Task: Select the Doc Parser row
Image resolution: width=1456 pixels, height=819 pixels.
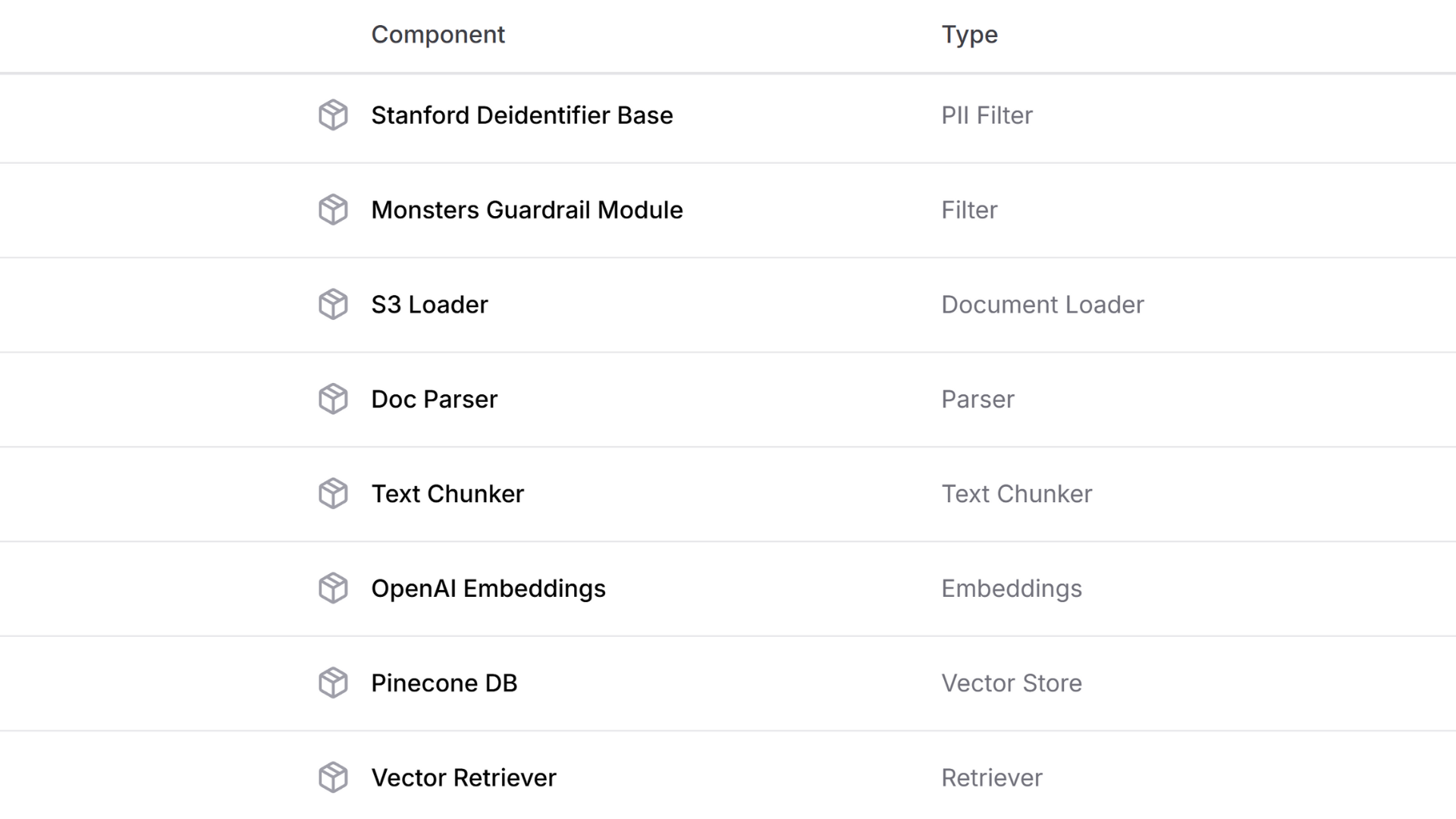Action: click(434, 399)
